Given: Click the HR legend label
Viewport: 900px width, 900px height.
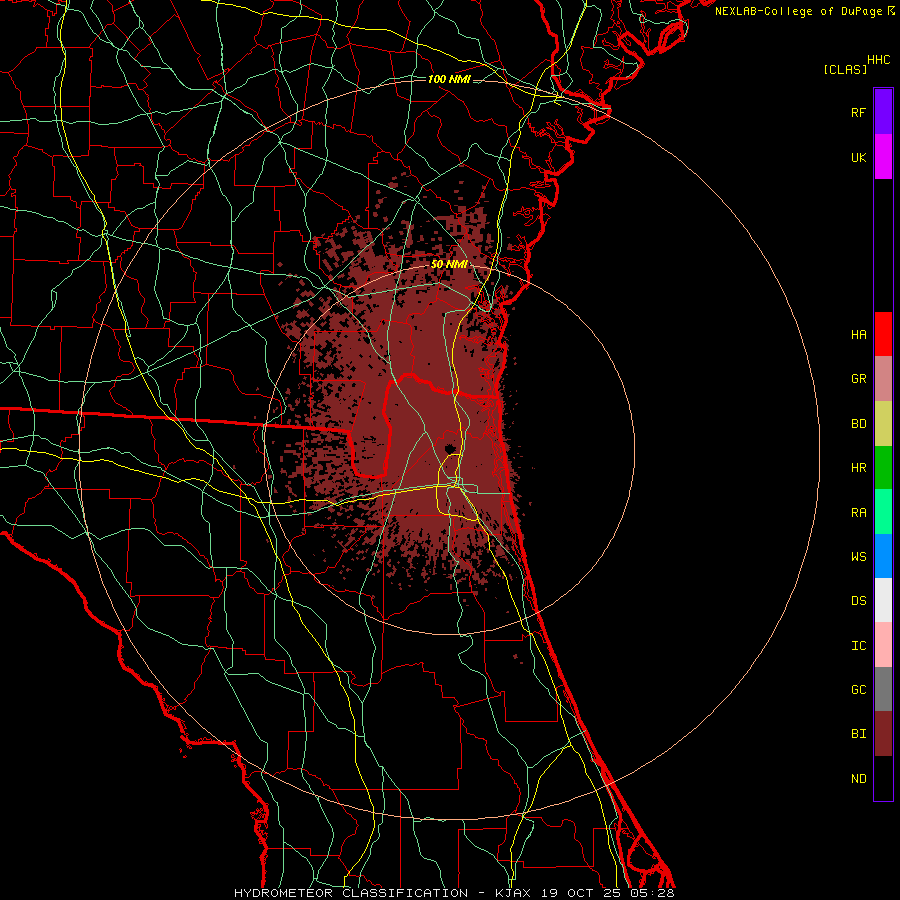Looking at the screenshot, I should [858, 468].
